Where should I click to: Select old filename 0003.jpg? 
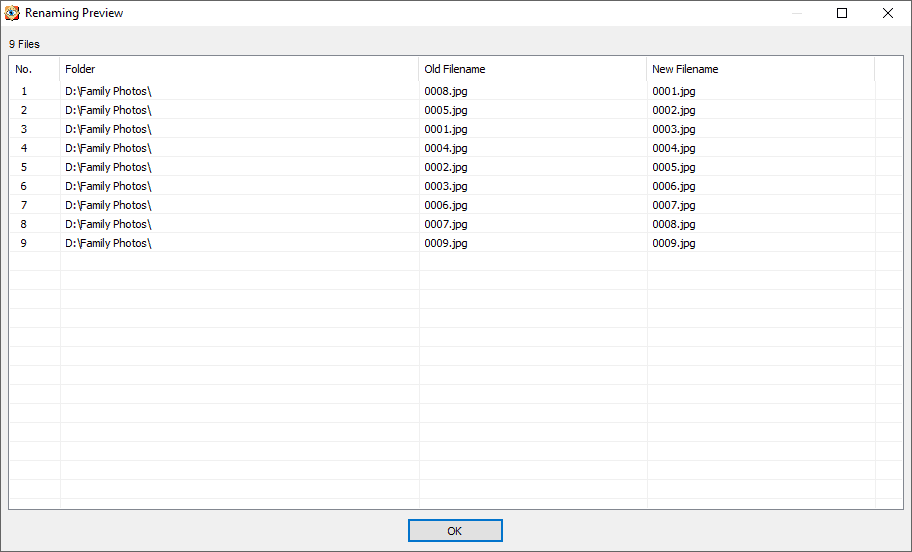pos(446,186)
